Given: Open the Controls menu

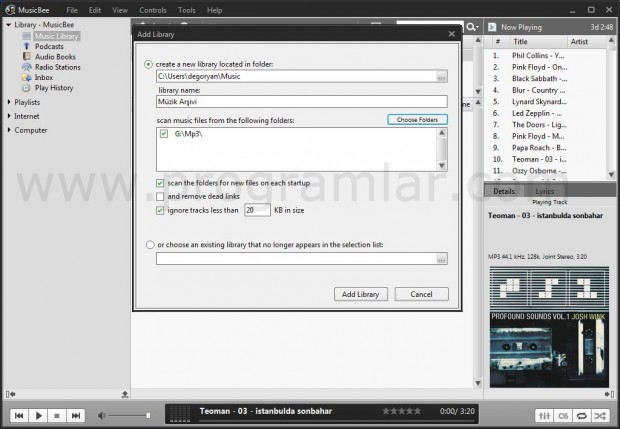Looking at the screenshot, I should click(153, 10).
